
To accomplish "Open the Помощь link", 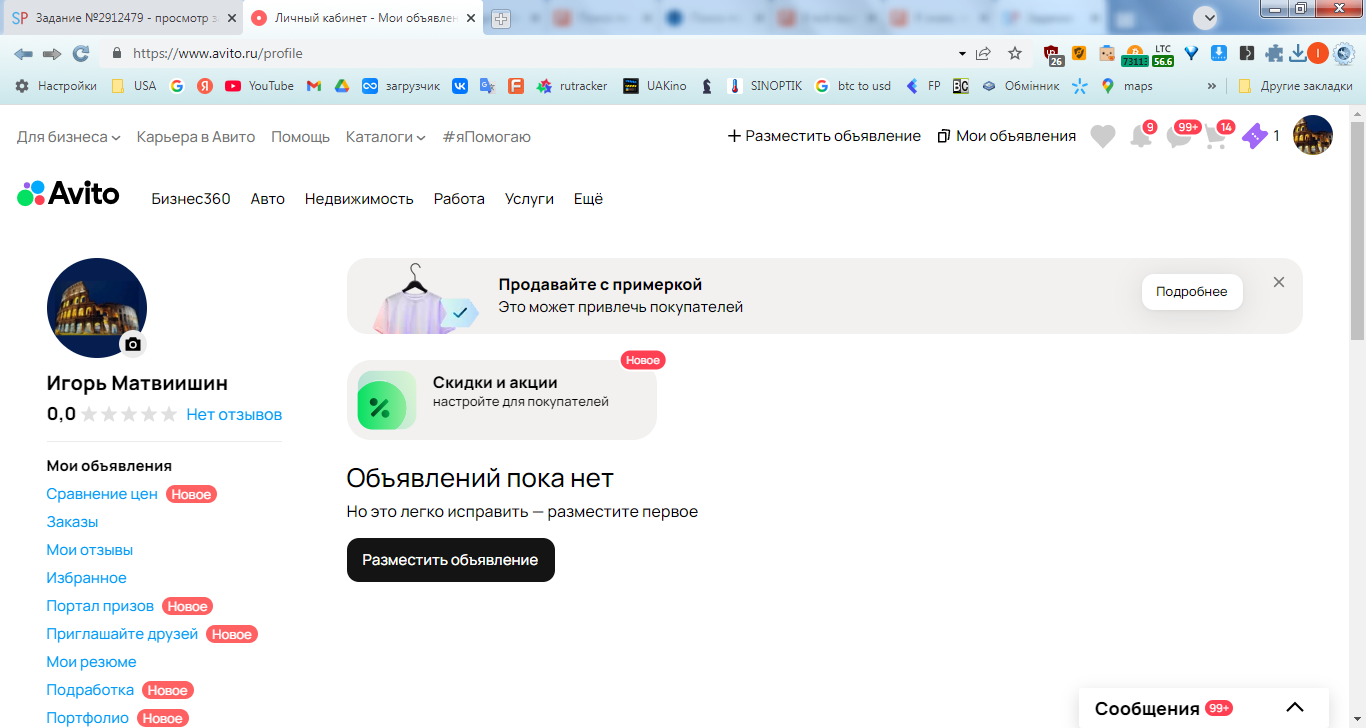I will pyautogui.click(x=300, y=136).
